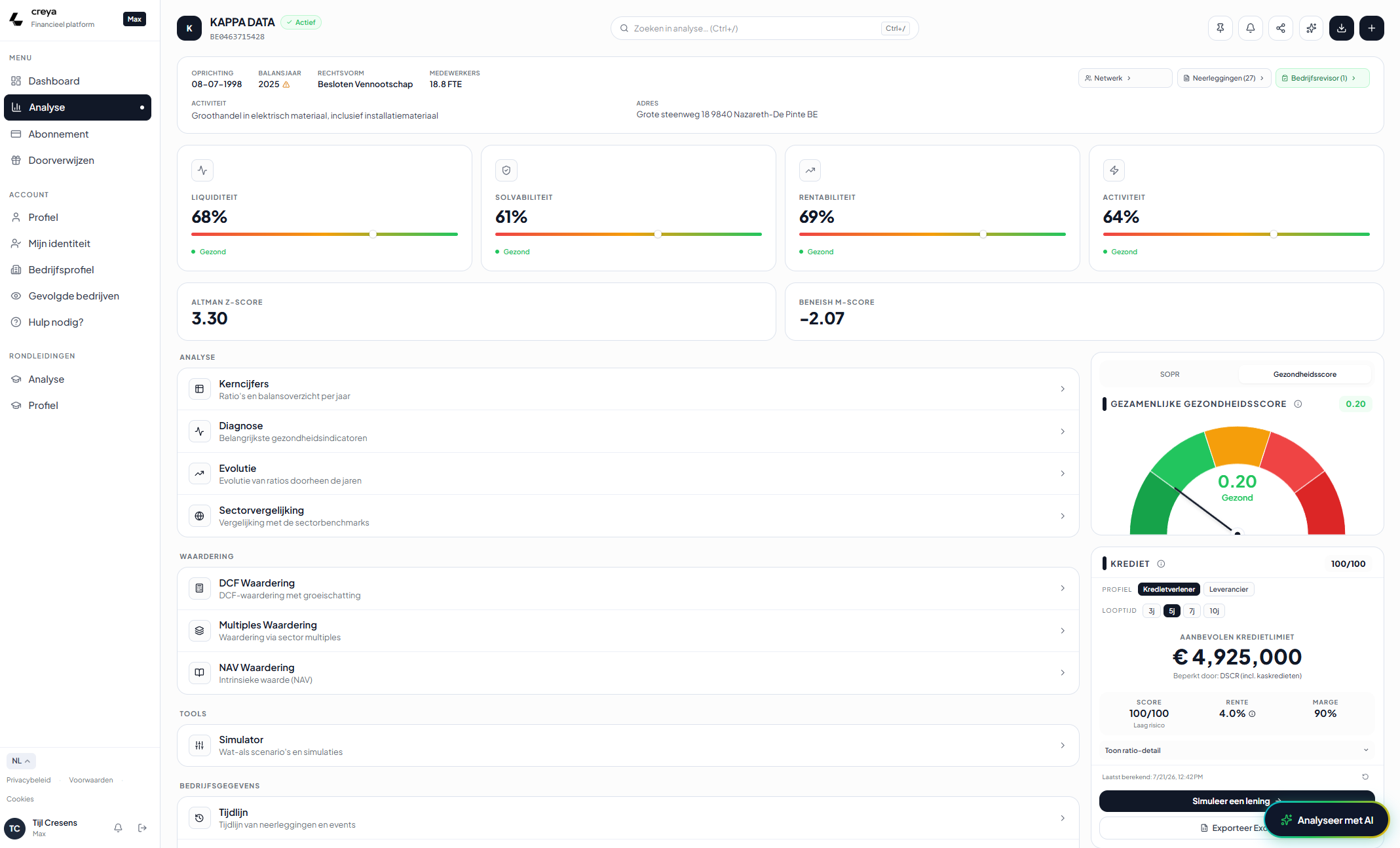Open Bedrijfsrevisor (1)
Image resolution: width=1400 pixels, height=848 pixels.
coord(1322,78)
